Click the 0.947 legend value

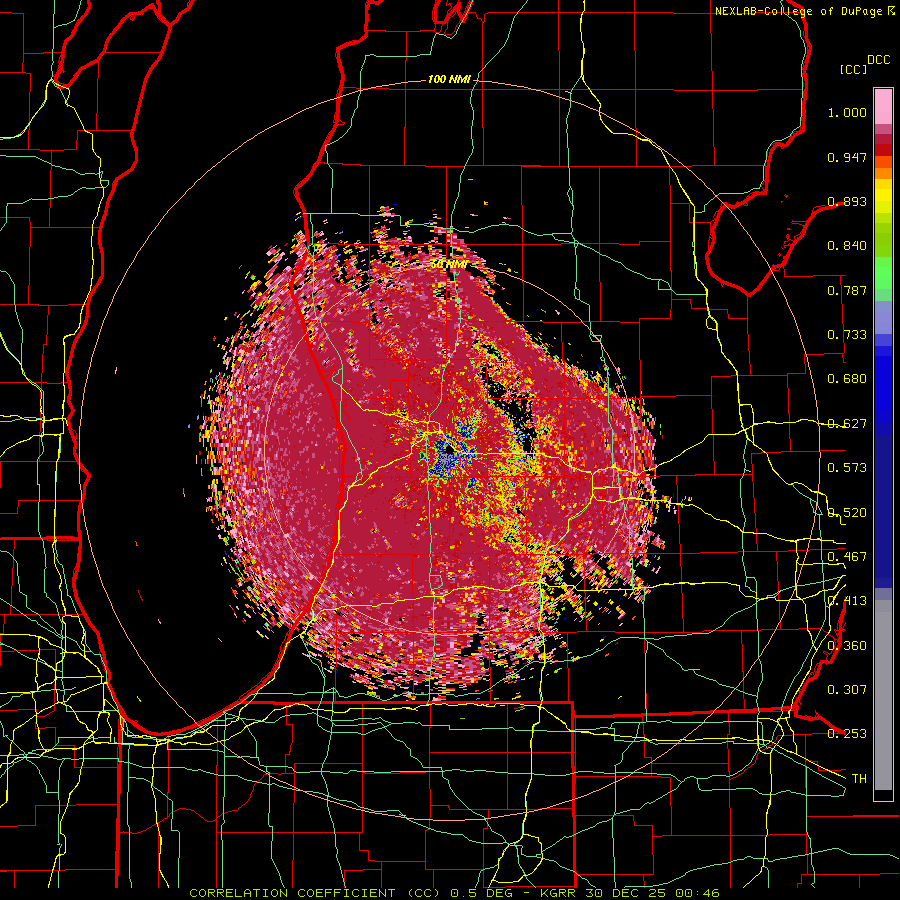click(x=847, y=157)
